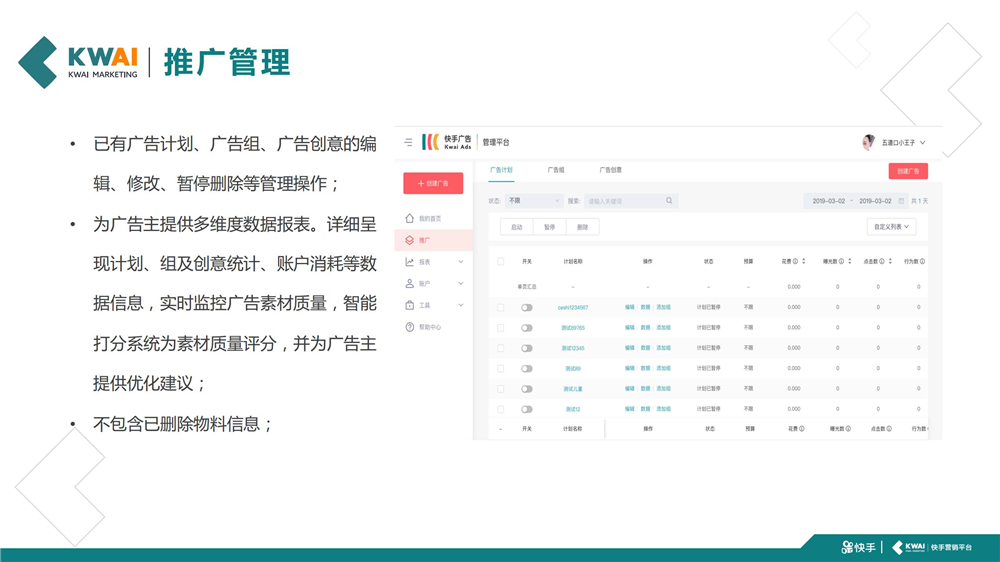
Task: Click the 快手广告 Kwai Ads logo
Action: point(446,142)
